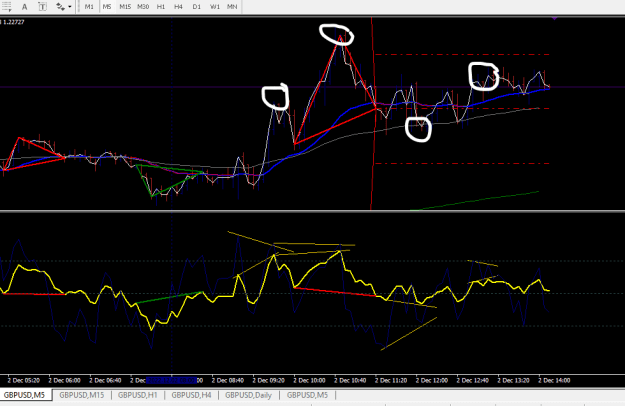
Task: Open the GBPUSD,H4 chart tab
Action: [x=191, y=395]
